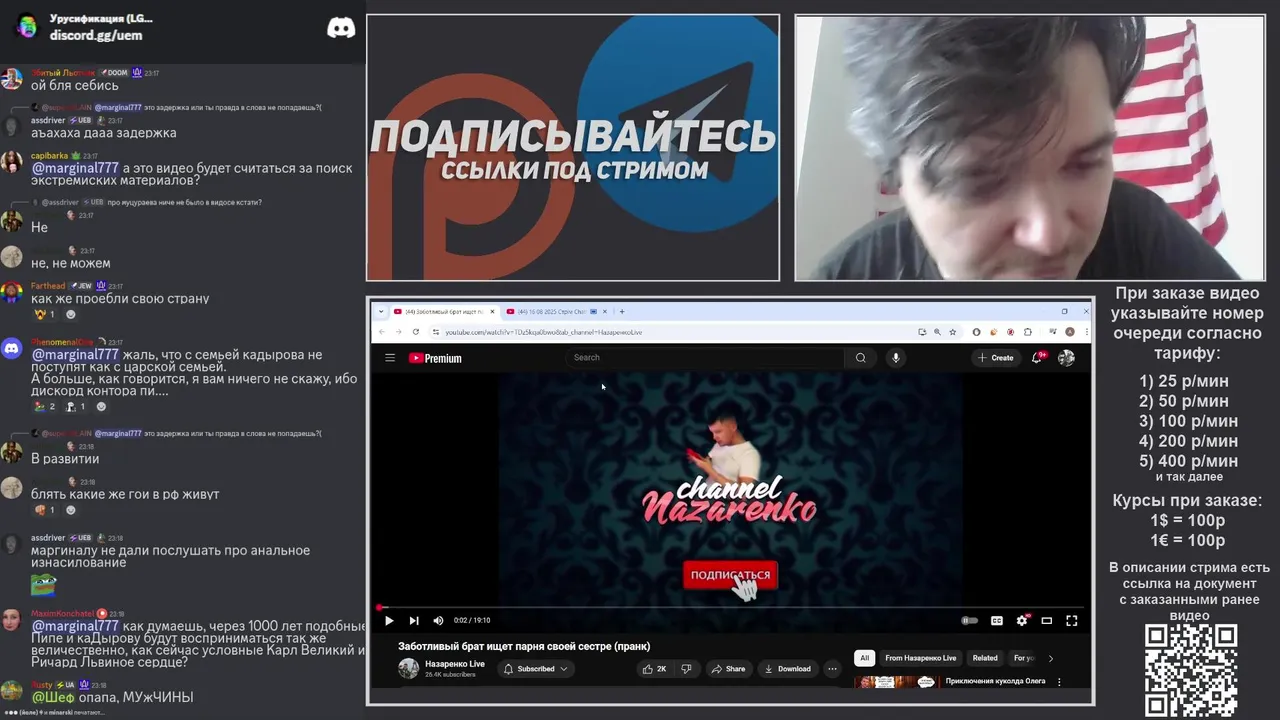The image size is (1280, 720).
Task: Click the YouTube Create button
Action: coord(996,358)
